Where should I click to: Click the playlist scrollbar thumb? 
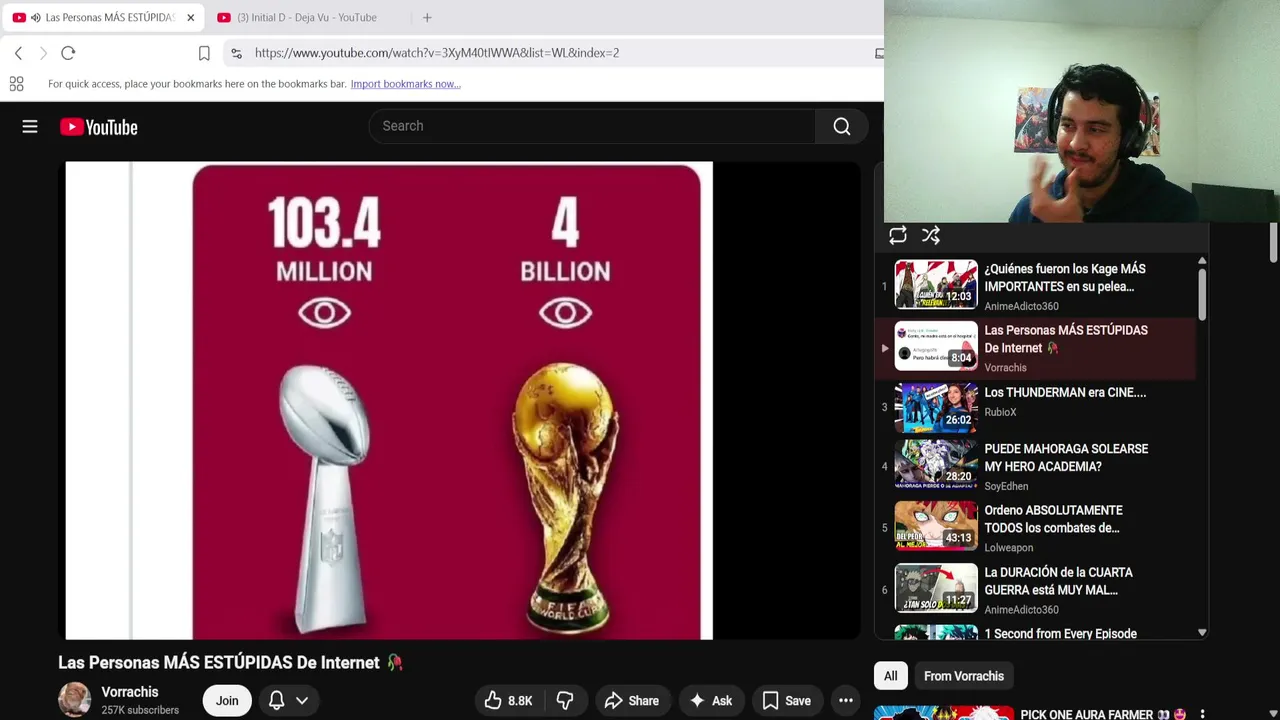coord(1202,294)
